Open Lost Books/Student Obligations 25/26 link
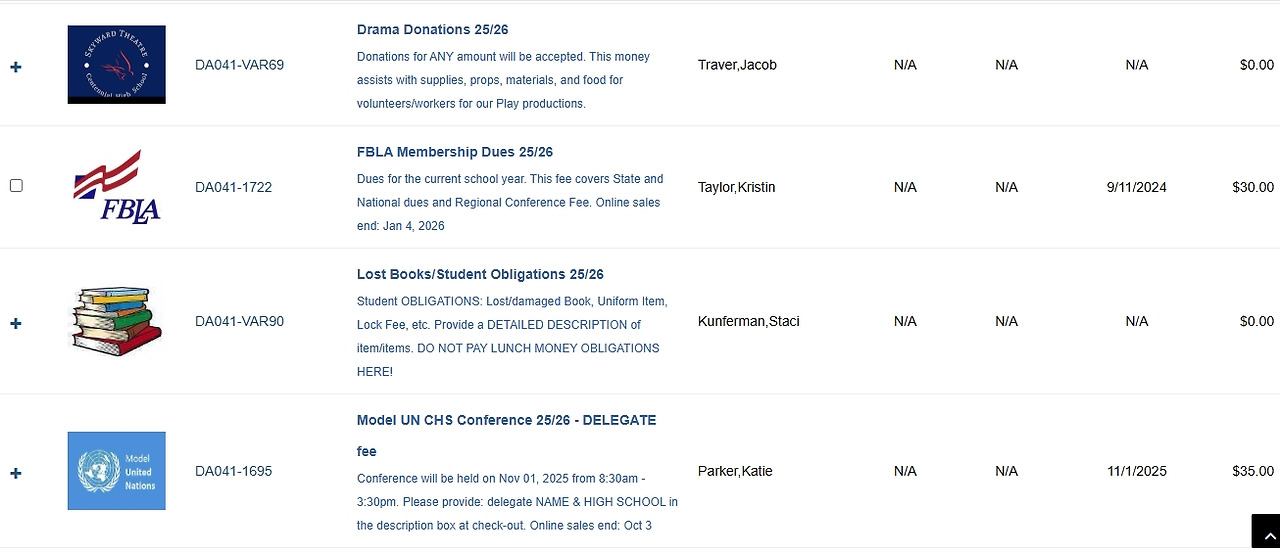This screenshot has height=555, width=1280. tap(480, 274)
